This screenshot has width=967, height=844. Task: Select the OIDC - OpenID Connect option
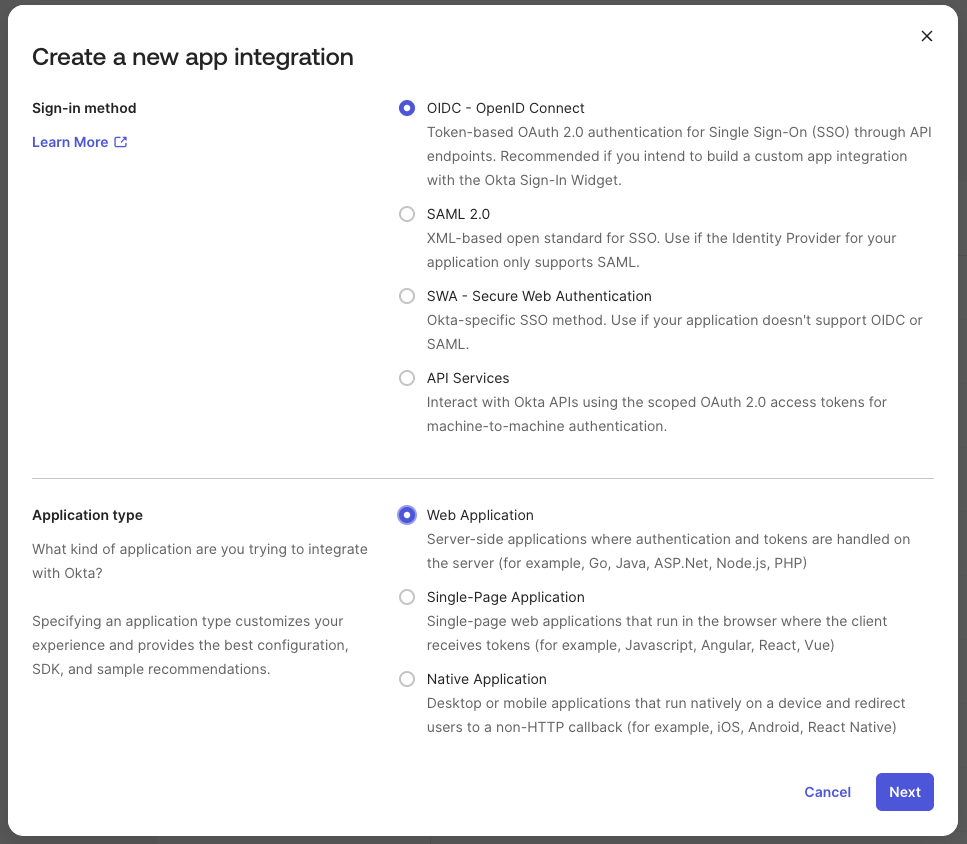point(407,107)
